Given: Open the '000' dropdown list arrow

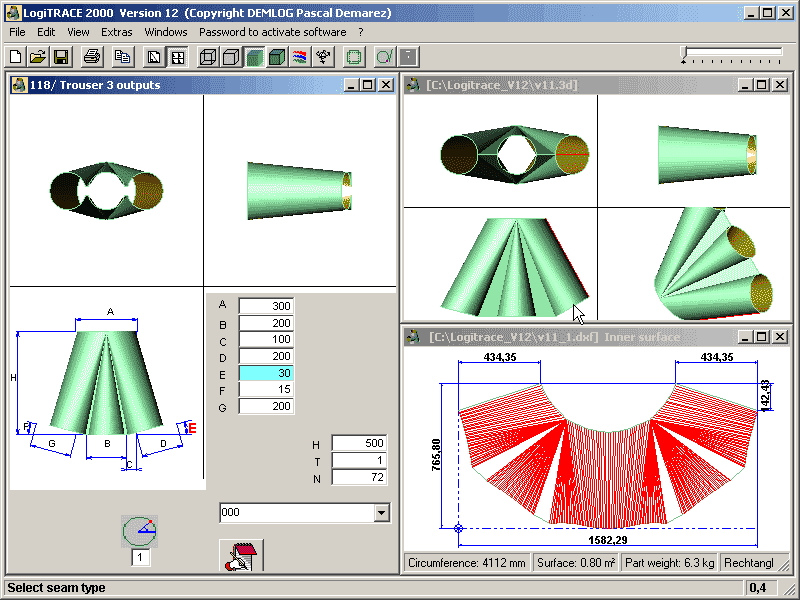Looking at the screenshot, I should tap(381, 513).
